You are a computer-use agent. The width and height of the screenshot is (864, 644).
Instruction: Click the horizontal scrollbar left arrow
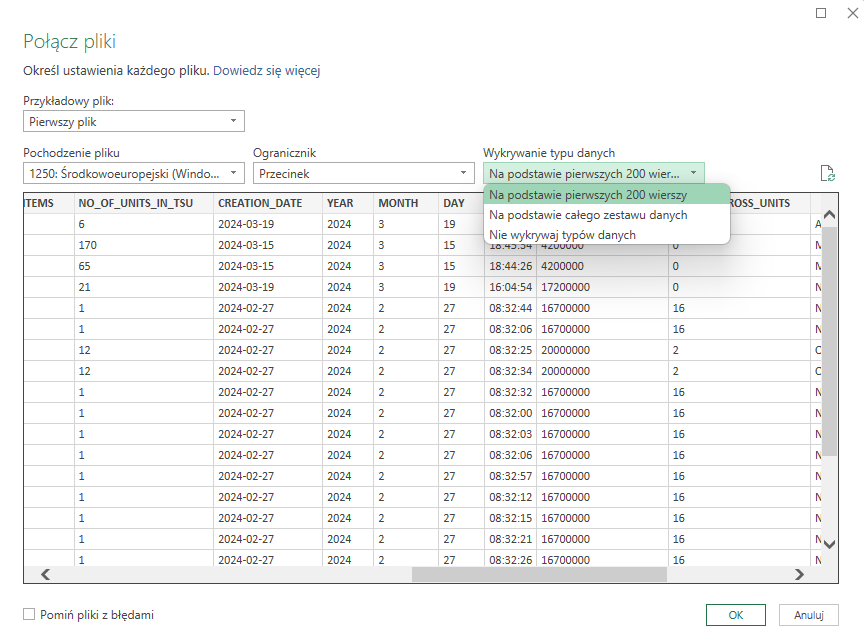(45, 574)
